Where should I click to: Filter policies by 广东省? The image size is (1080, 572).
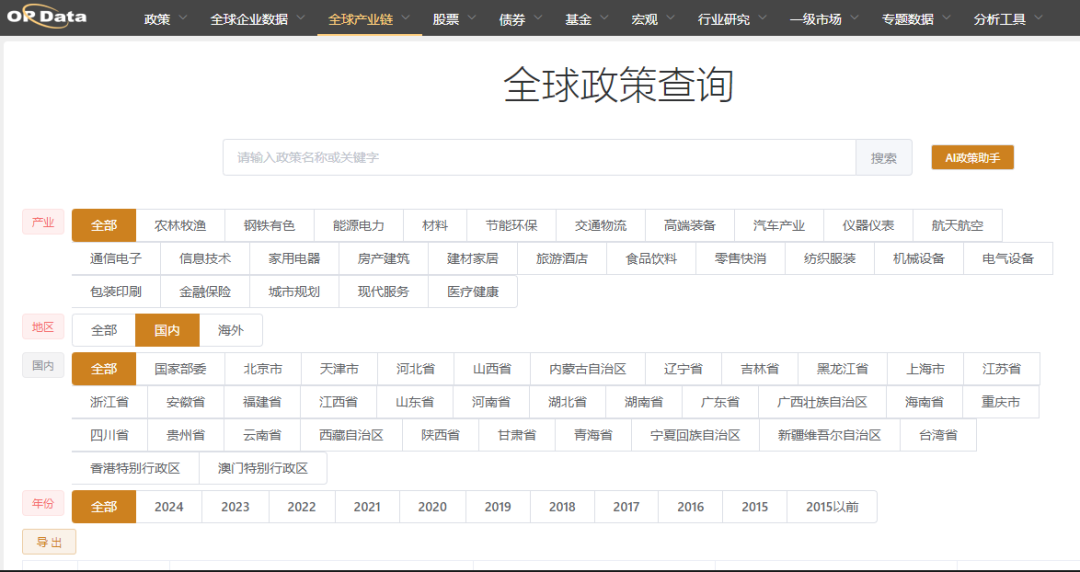pos(720,402)
